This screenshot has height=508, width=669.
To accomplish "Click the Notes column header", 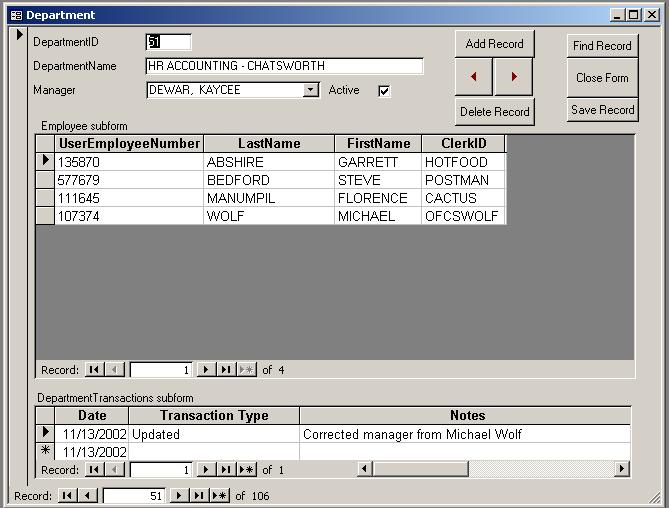I will click(466, 415).
